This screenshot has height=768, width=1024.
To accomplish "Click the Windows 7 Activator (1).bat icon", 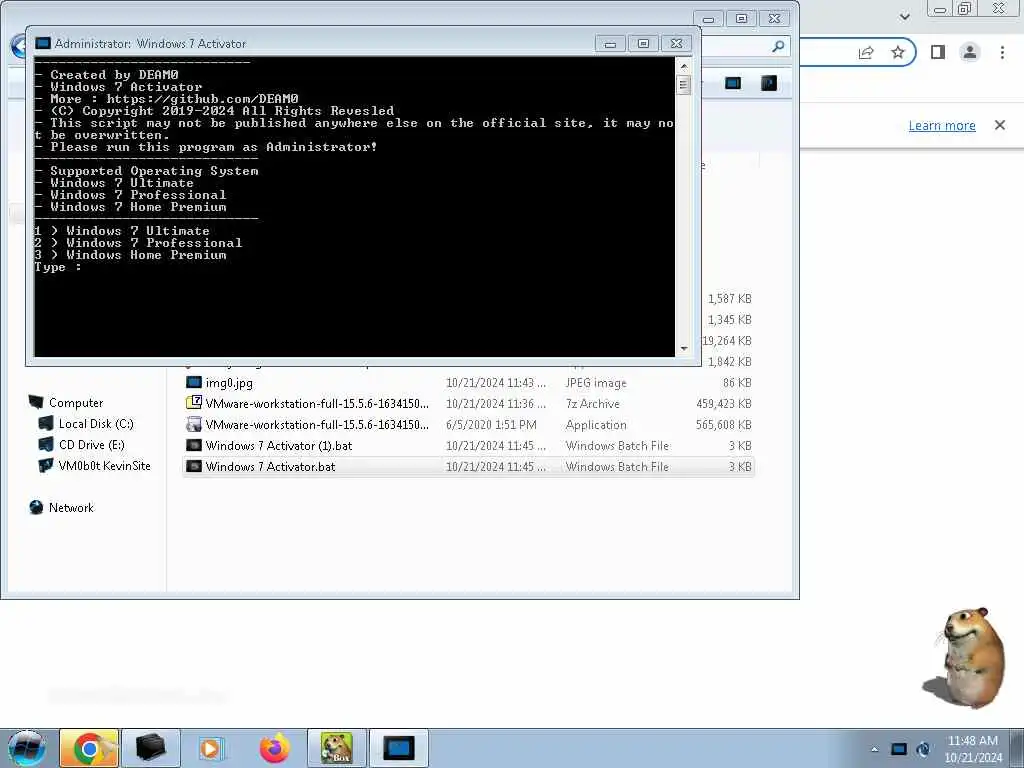I will pos(194,445).
